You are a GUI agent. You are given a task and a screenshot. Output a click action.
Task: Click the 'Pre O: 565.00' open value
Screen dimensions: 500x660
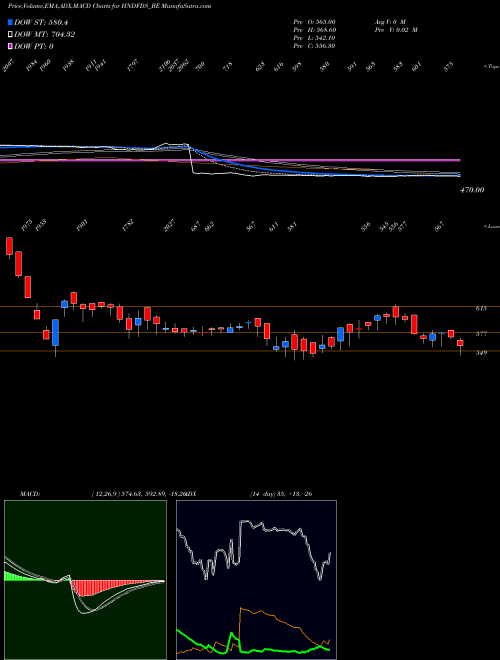[314, 22]
